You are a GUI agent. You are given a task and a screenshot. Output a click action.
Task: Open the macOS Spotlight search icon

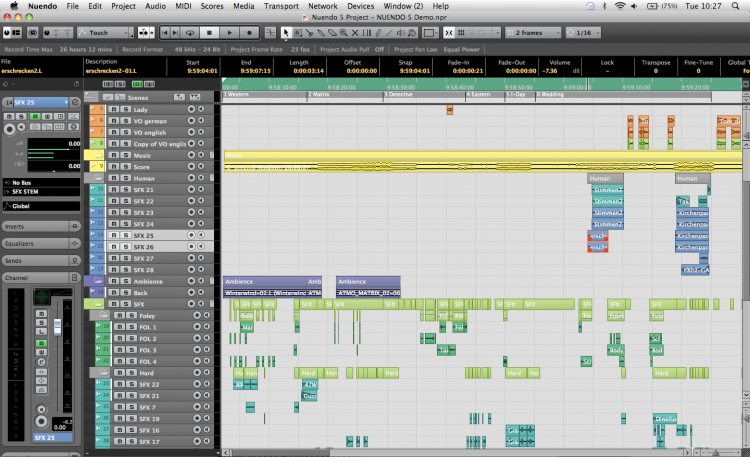point(735,6)
